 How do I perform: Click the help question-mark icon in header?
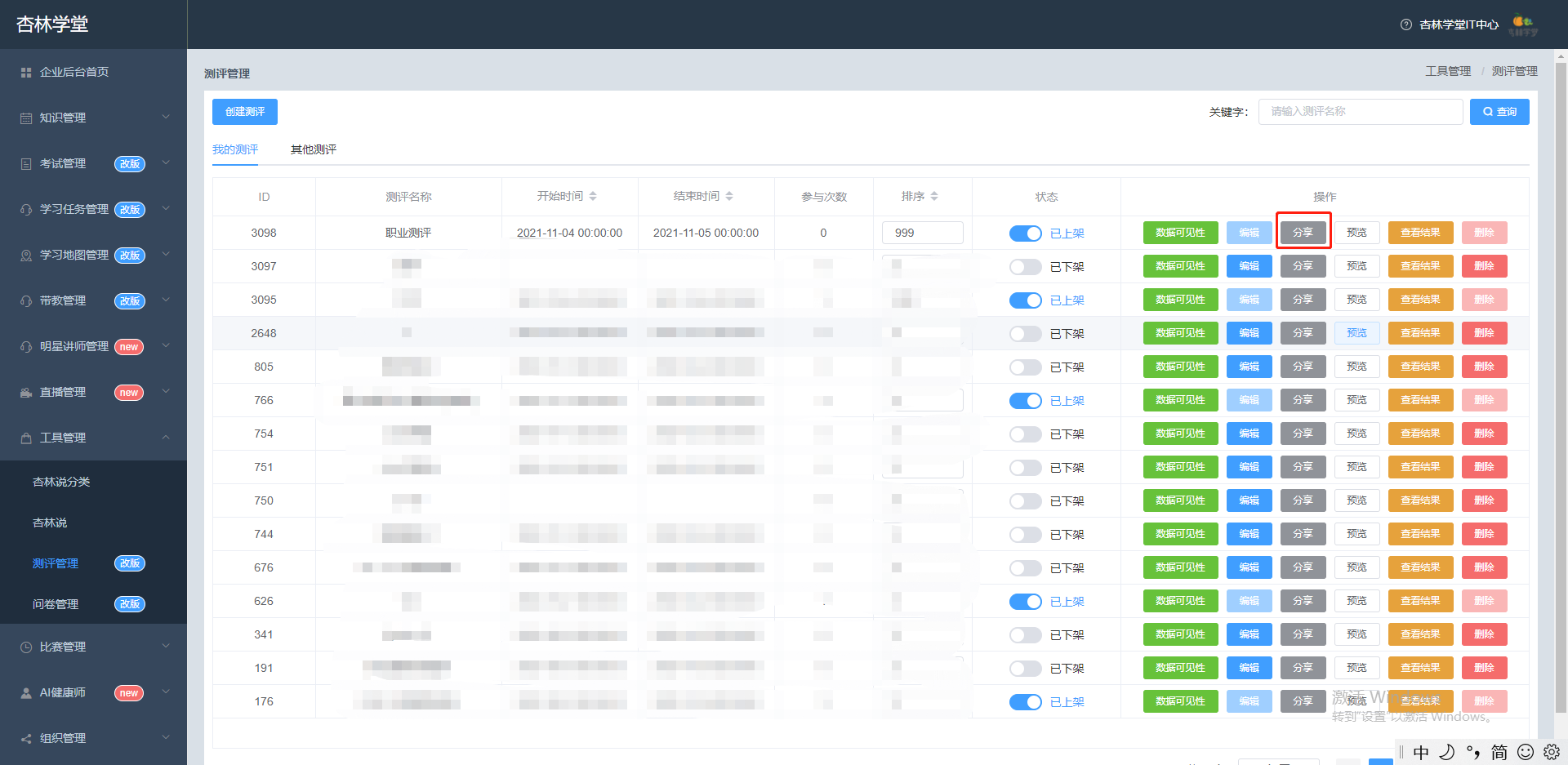pyautogui.click(x=1405, y=24)
